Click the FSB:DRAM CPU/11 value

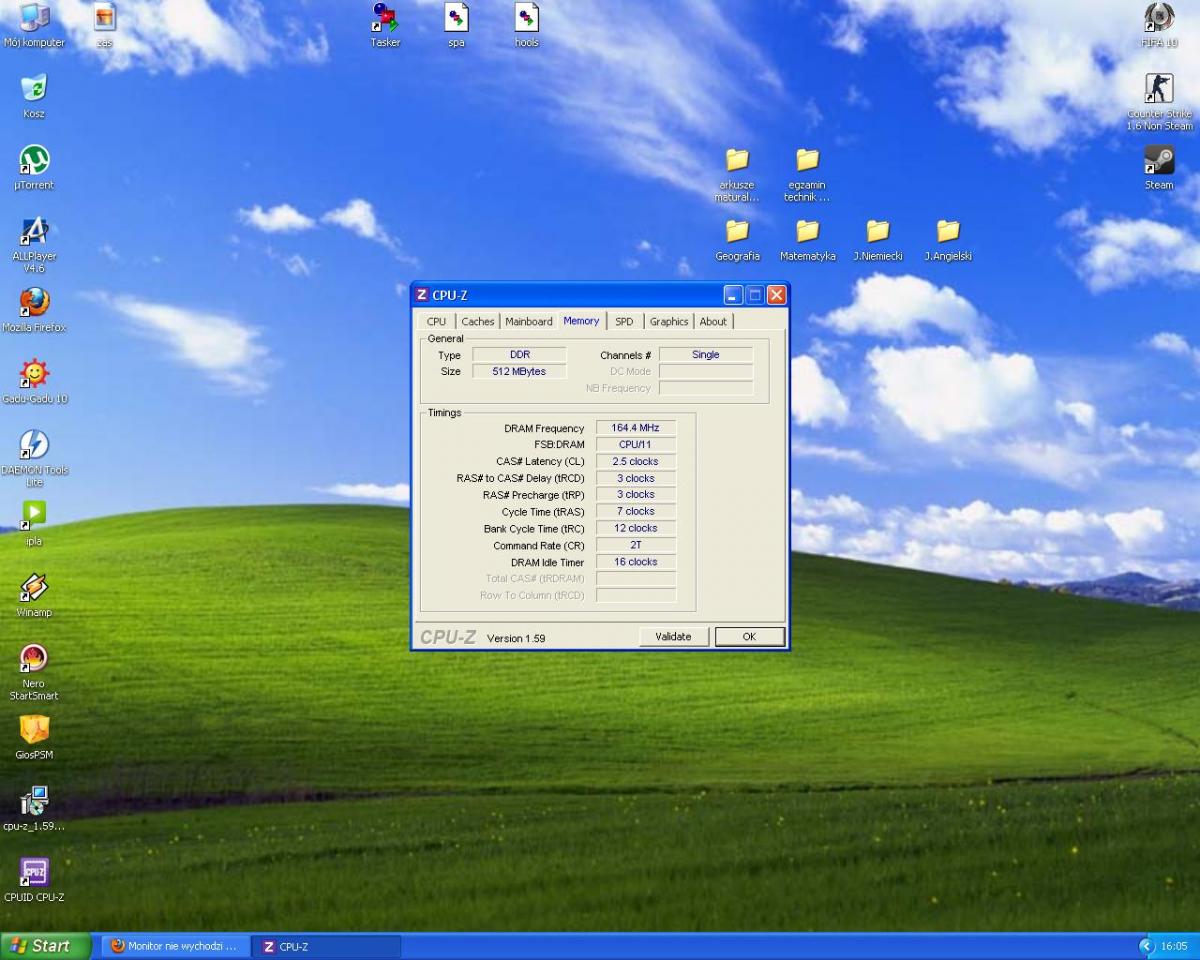point(636,444)
